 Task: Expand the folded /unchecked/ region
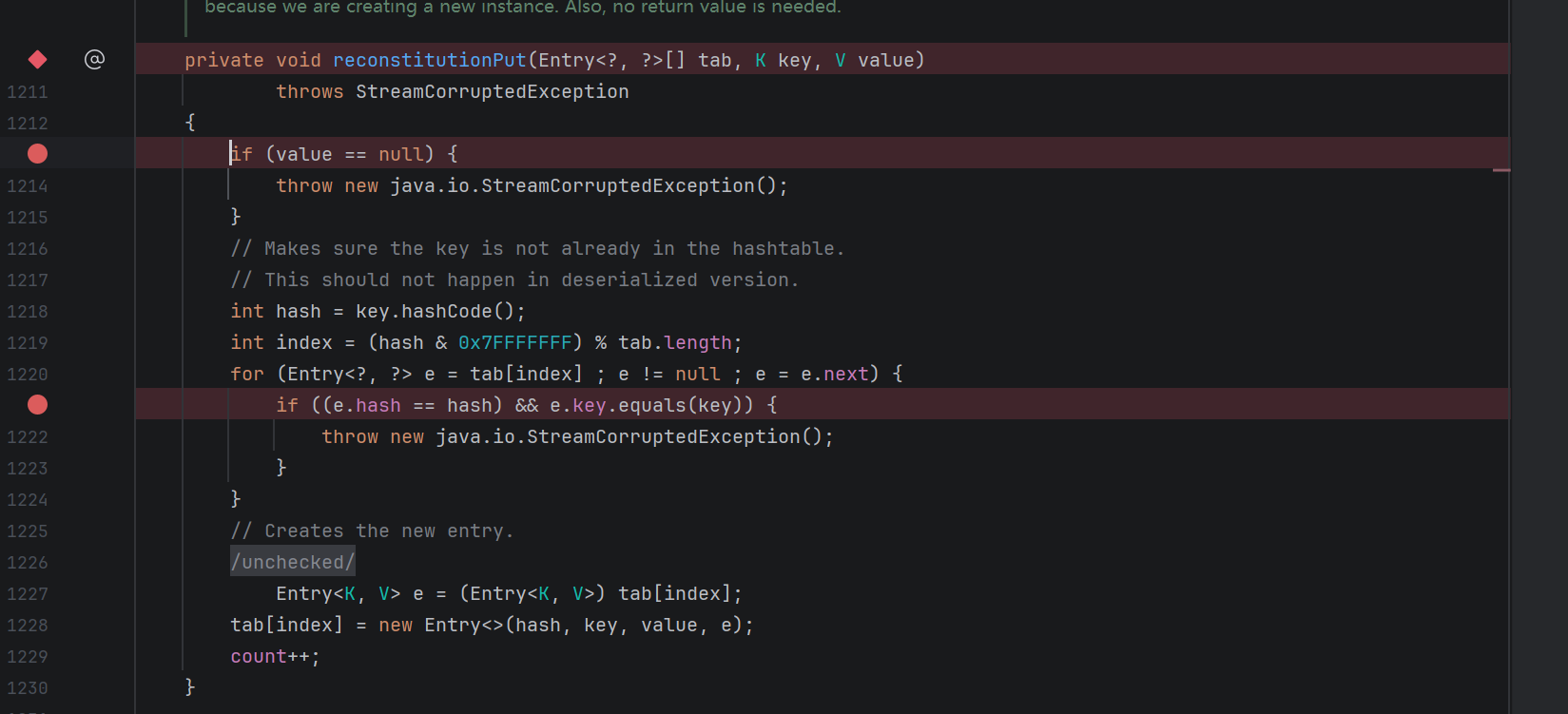(293, 562)
